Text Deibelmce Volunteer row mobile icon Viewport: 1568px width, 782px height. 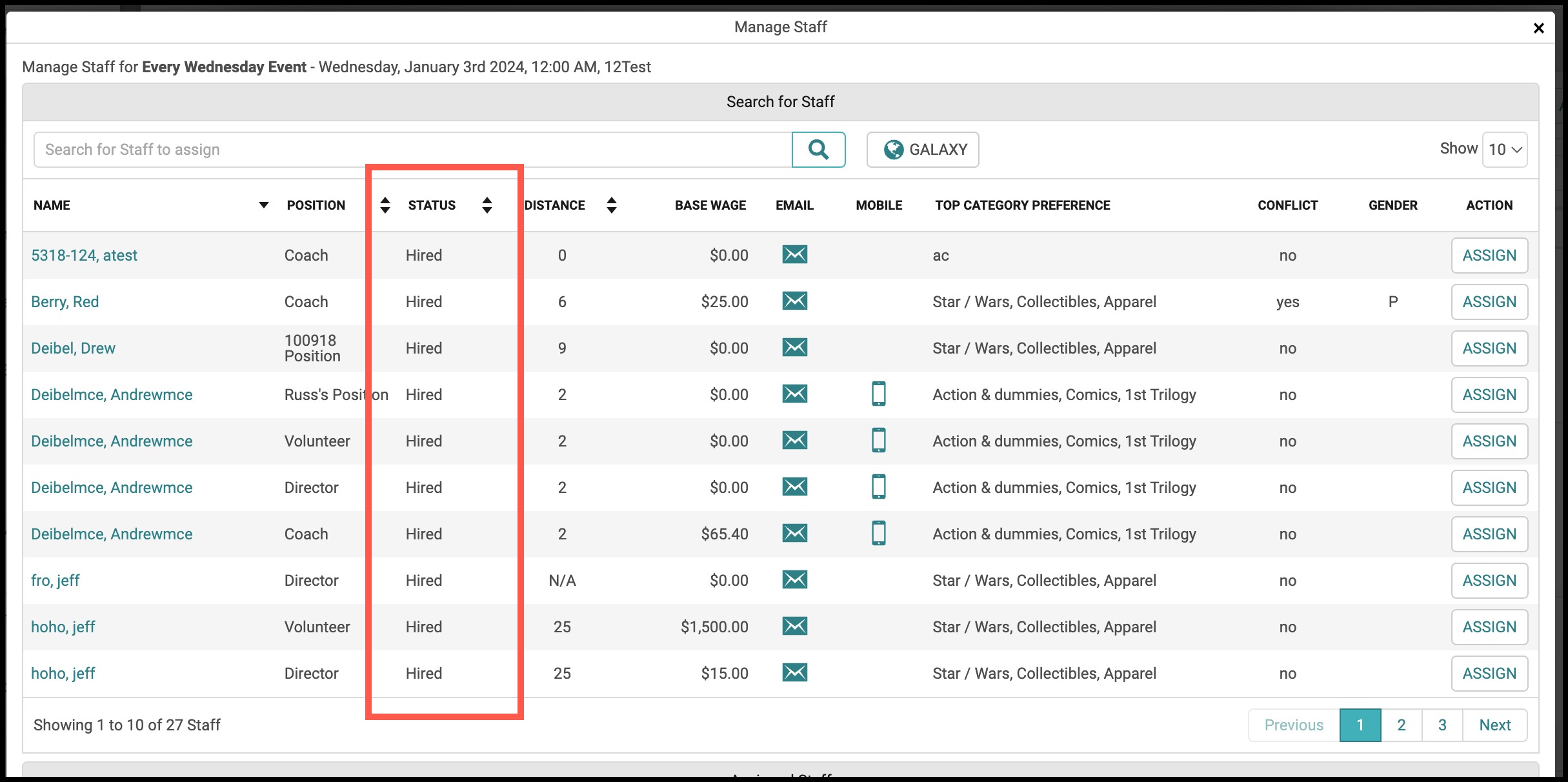point(879,440)
